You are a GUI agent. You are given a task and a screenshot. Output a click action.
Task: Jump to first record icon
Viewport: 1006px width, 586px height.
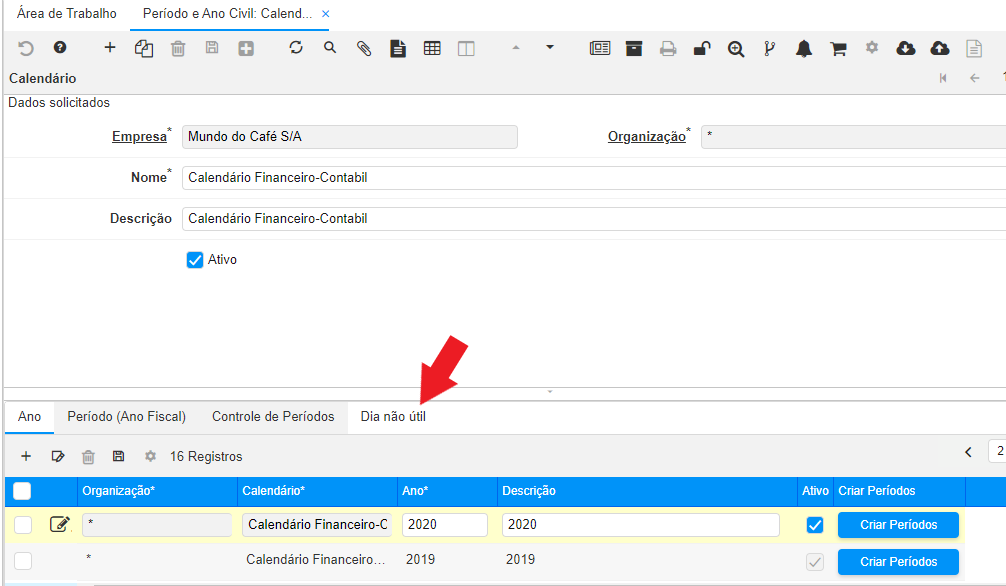942,78
